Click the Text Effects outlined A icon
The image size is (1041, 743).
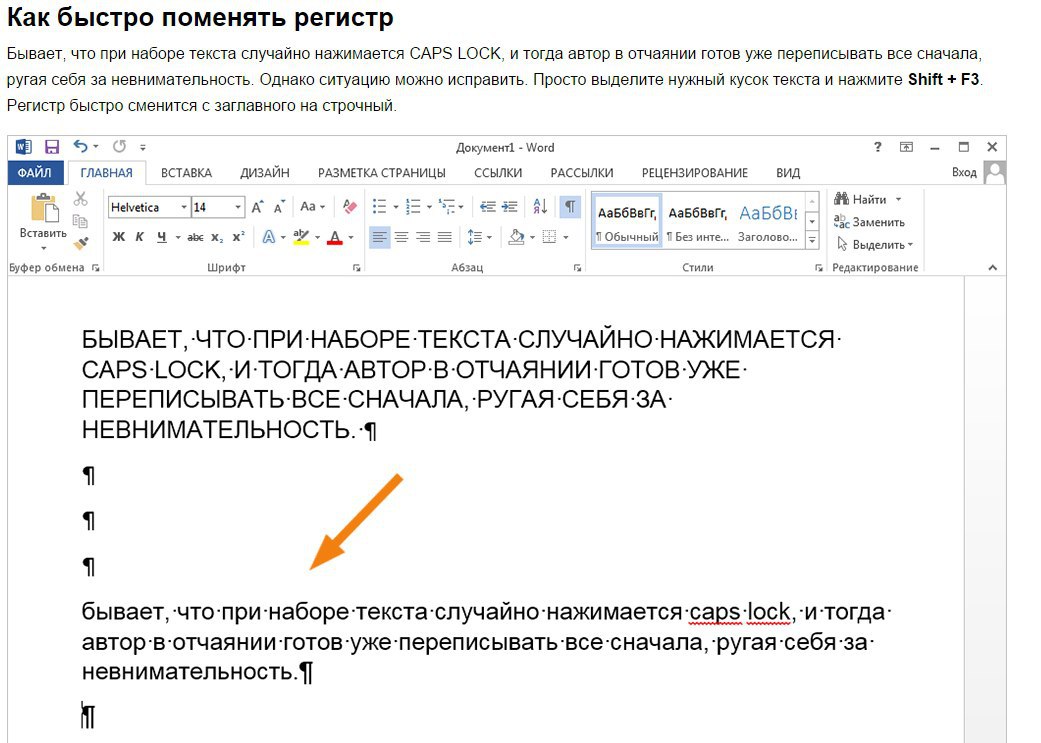pos(269,237)
